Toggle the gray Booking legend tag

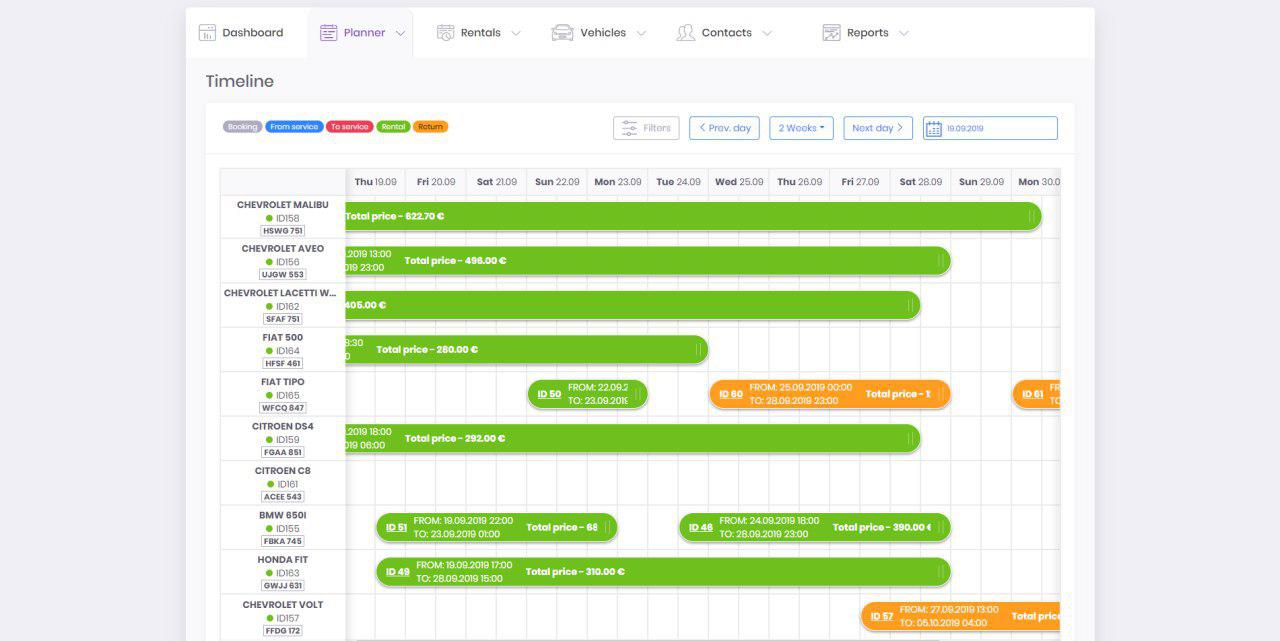[x=242, y=127]
